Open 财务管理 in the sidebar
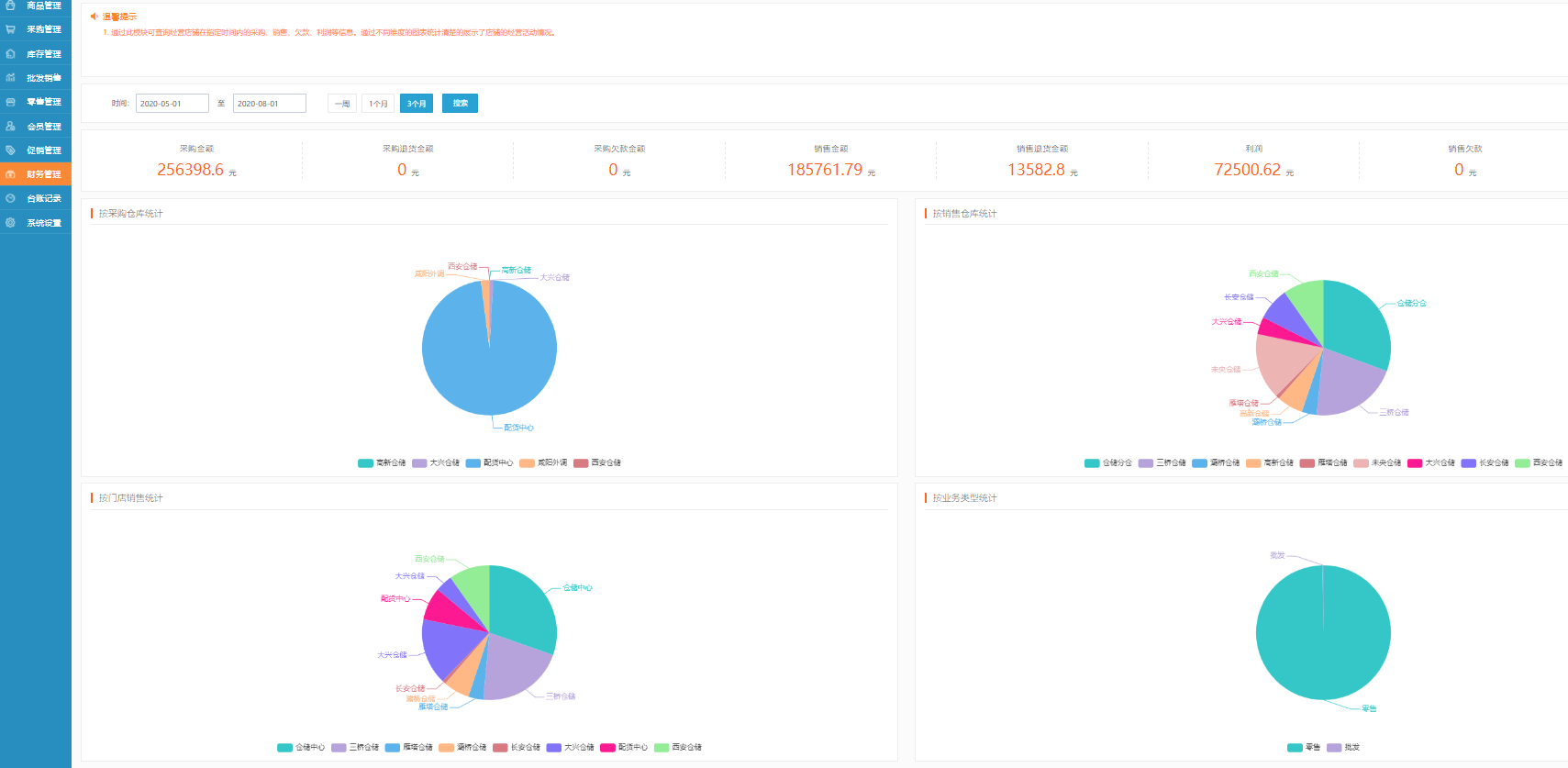The image size is (1568, 768). 43,174
